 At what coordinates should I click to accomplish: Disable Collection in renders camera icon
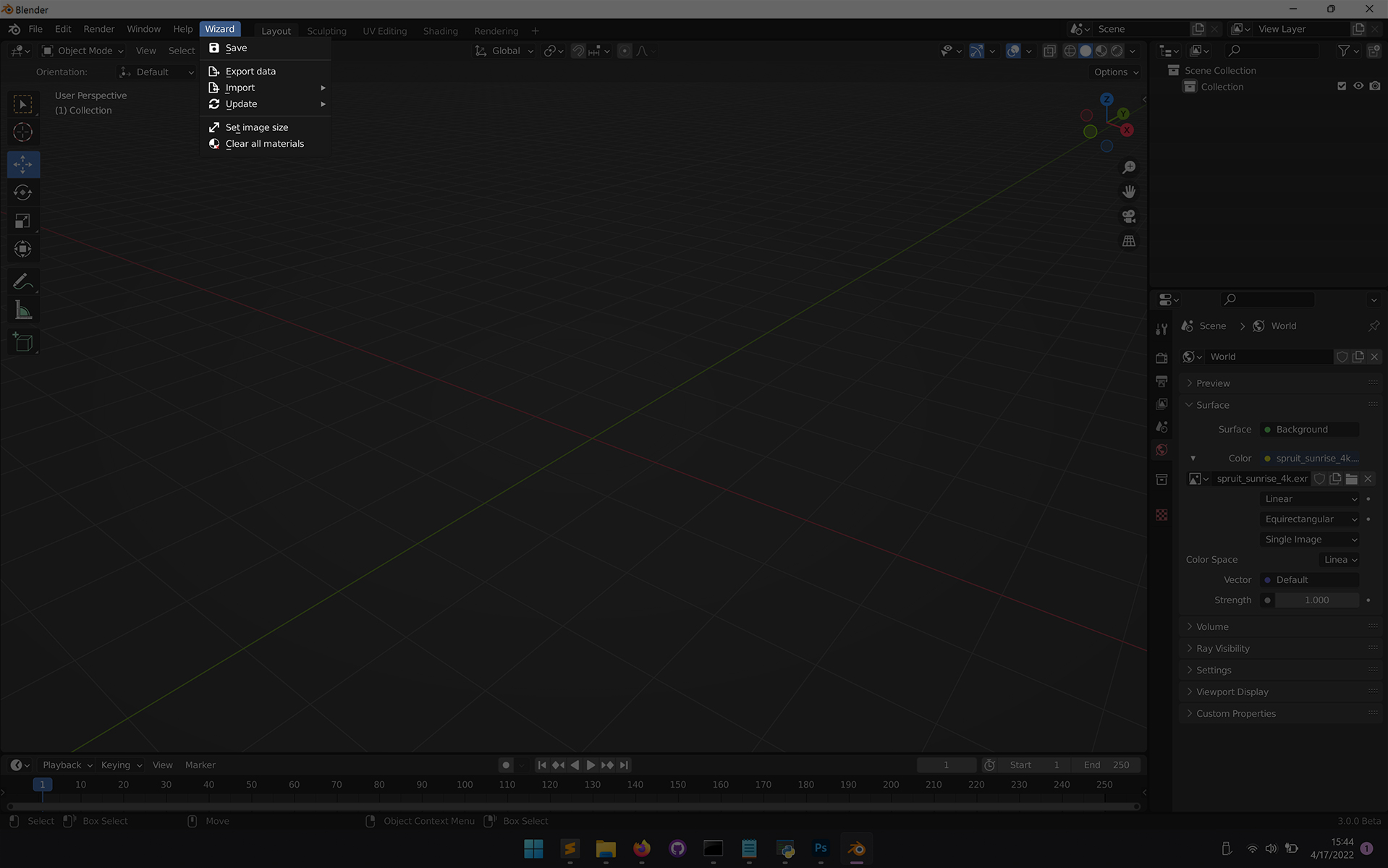click(1375, 86)
